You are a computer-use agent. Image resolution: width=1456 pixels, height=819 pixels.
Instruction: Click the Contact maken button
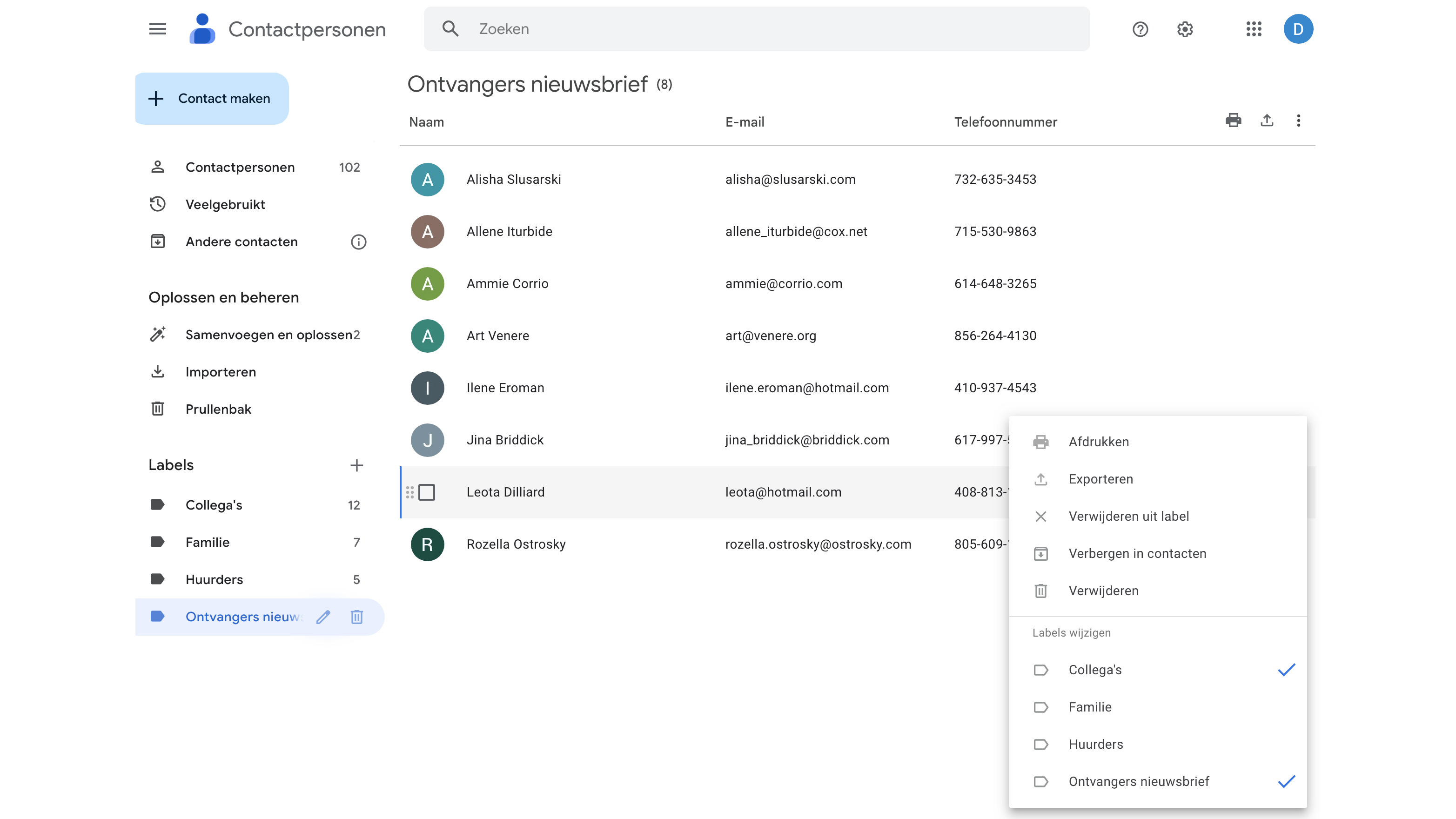tap(213, 98)
